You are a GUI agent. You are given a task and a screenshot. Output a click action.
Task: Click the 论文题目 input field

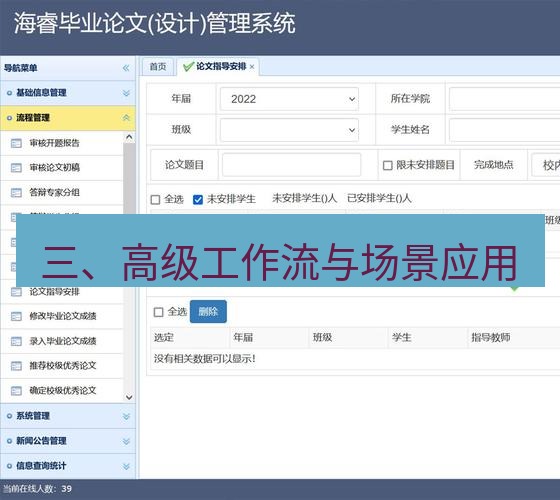(x=291, y=165)
